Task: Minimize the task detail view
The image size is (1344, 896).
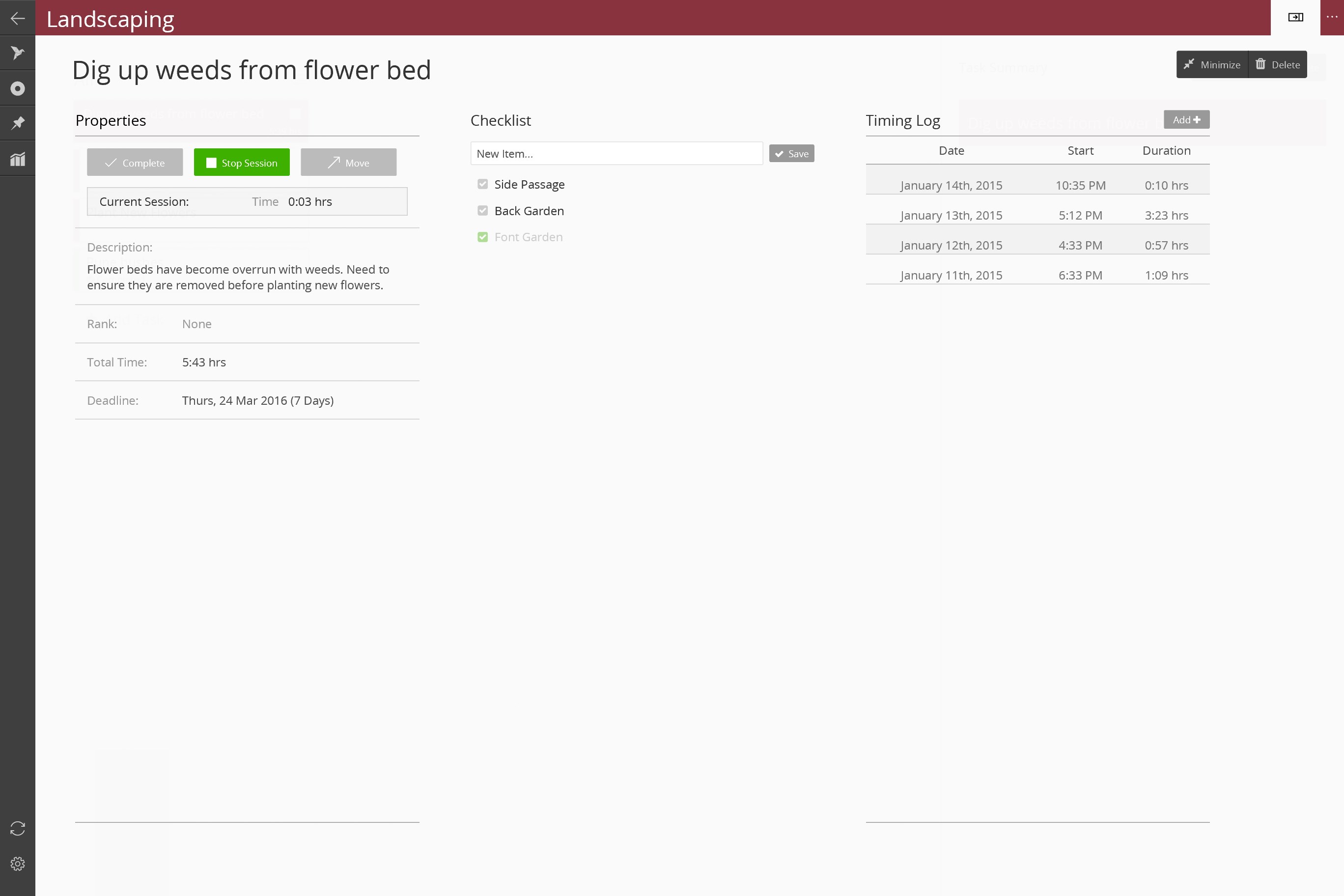Action: [x=1212, y=64]
